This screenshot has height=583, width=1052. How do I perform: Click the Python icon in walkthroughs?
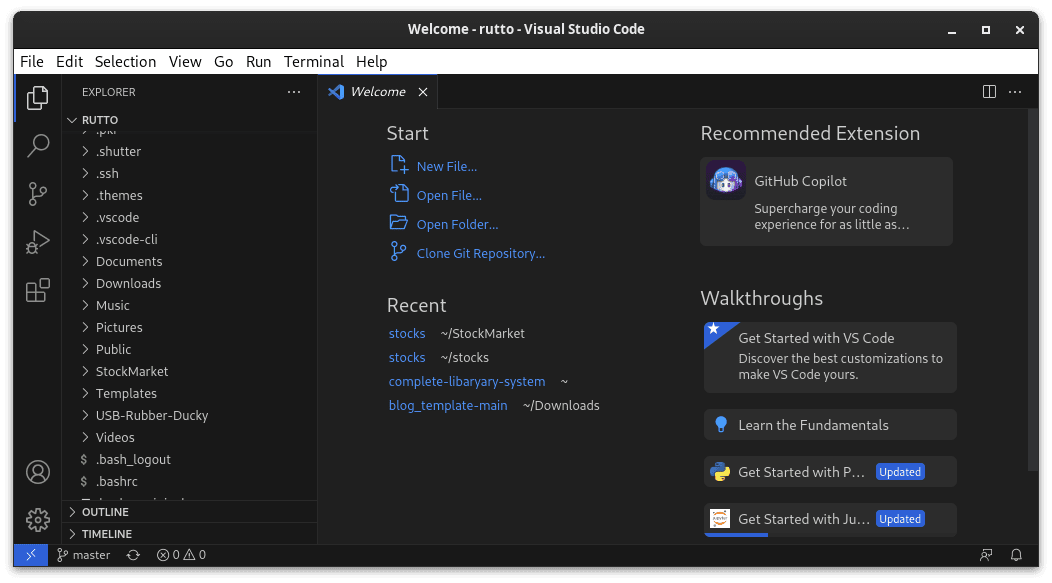click(720, 472)
